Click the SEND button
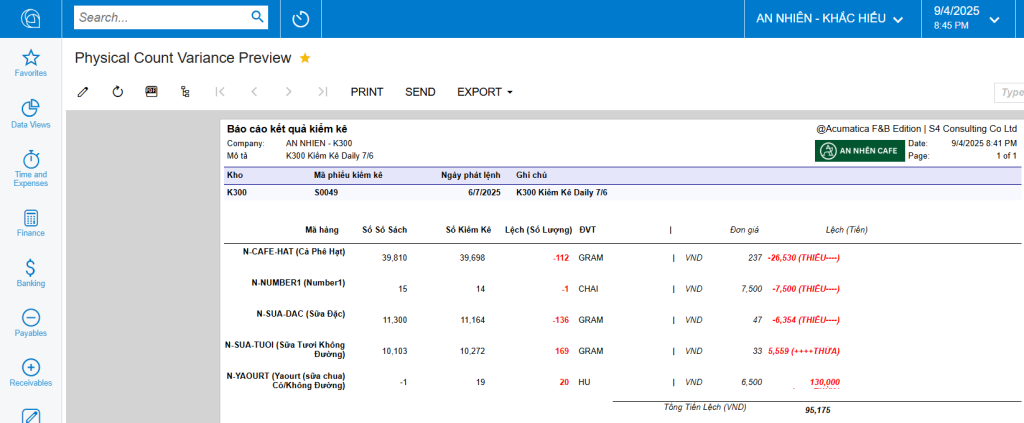 click(x=420, y=92)
